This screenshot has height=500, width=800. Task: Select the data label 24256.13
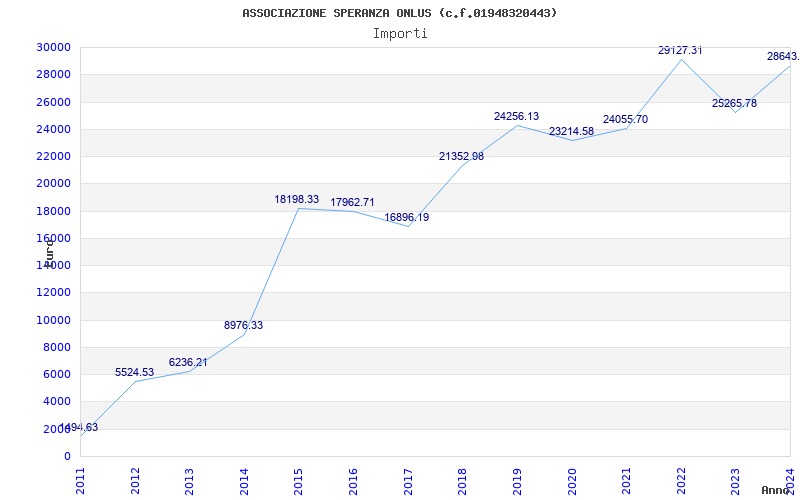coord(516,116)
